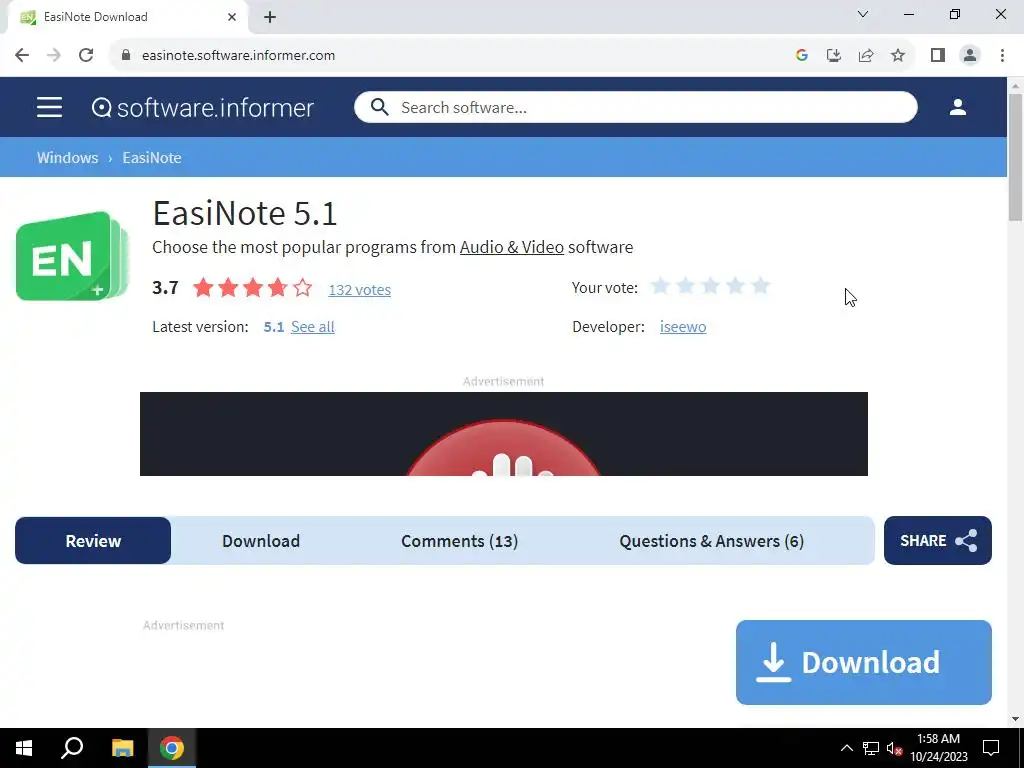Image resolution: width=1024 pixels, height=768 pixels.
Task: Click the latest version 5.1 number
Action: 274,327
